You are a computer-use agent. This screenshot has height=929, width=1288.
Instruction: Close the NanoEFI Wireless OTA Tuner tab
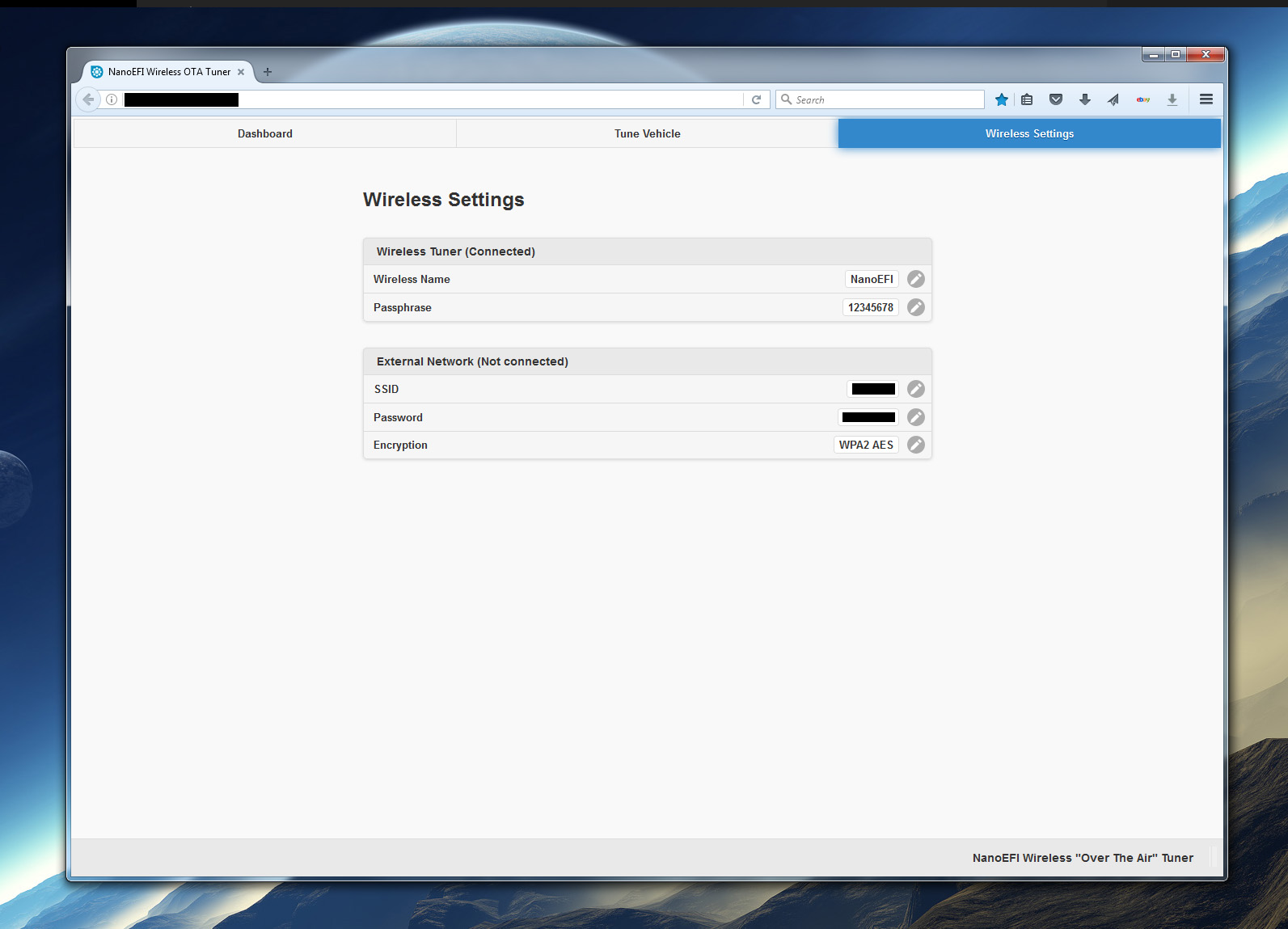[x=241, y=72]
